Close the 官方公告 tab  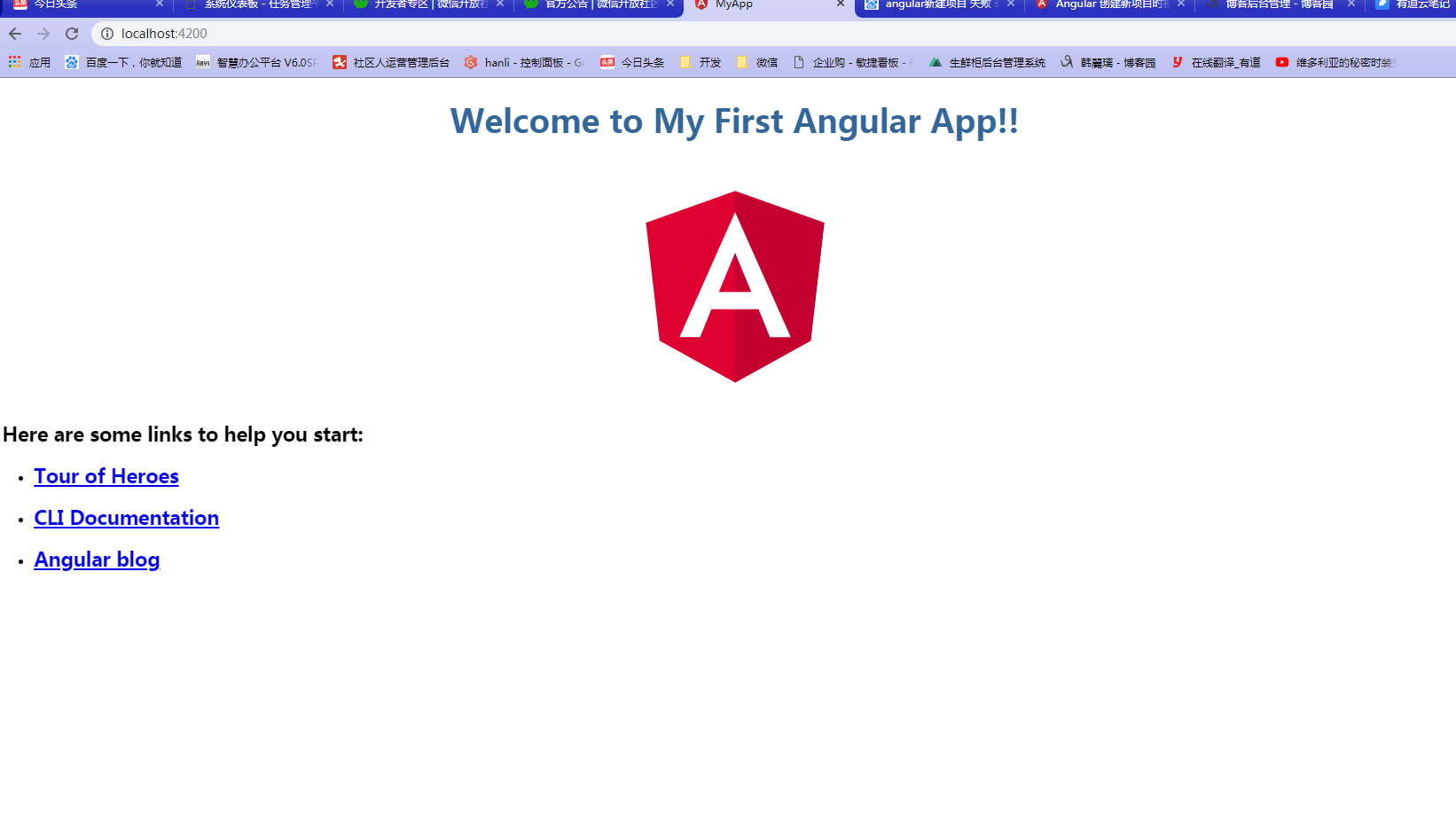670,4
